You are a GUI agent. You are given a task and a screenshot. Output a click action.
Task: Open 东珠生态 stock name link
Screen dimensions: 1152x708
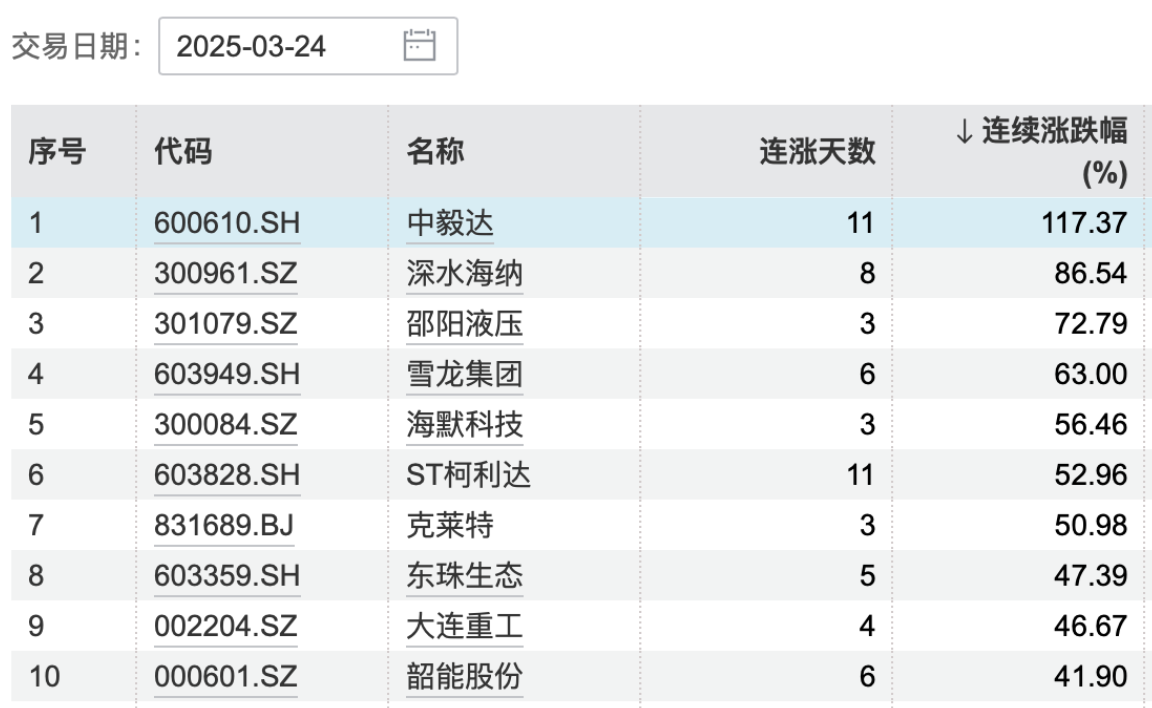tap(464, 576)
